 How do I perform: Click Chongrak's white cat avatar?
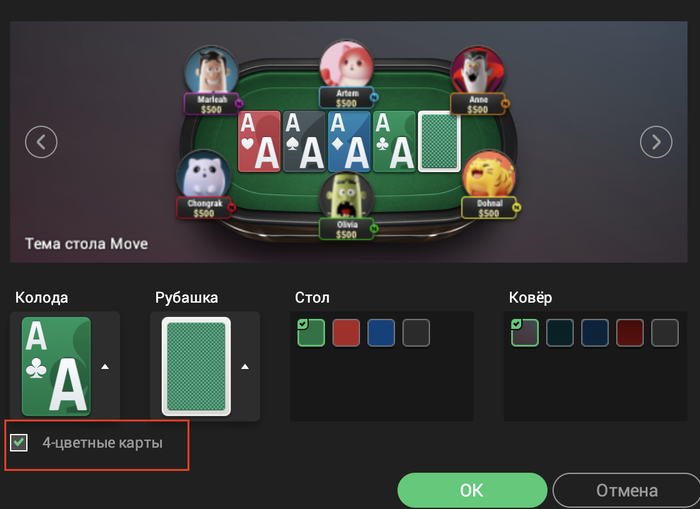[204, 175]
